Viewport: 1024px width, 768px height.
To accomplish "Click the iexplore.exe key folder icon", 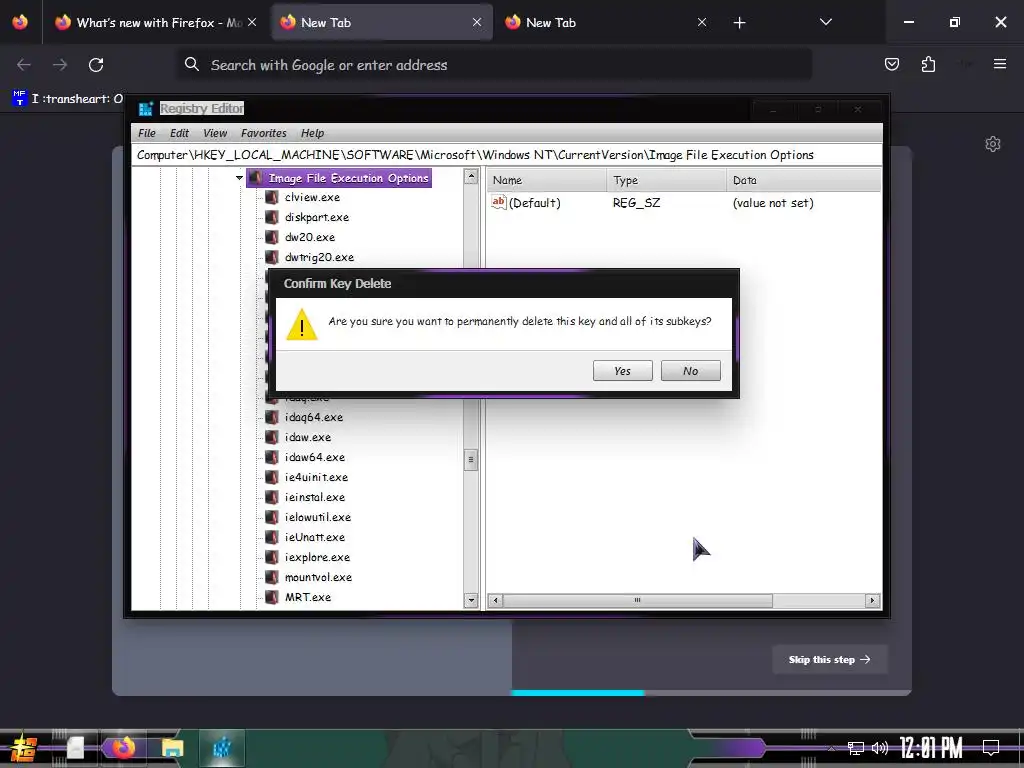I will point(272,557).
